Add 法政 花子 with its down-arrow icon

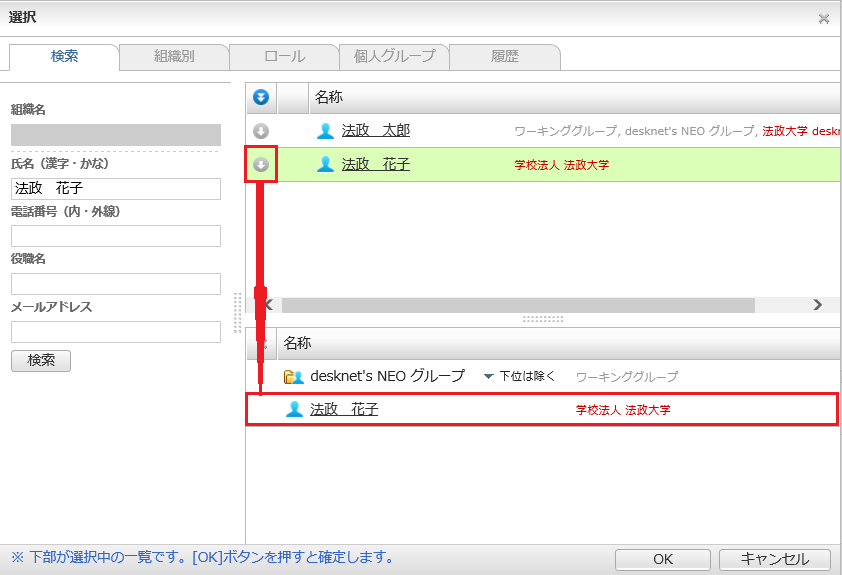coord(261,164)
